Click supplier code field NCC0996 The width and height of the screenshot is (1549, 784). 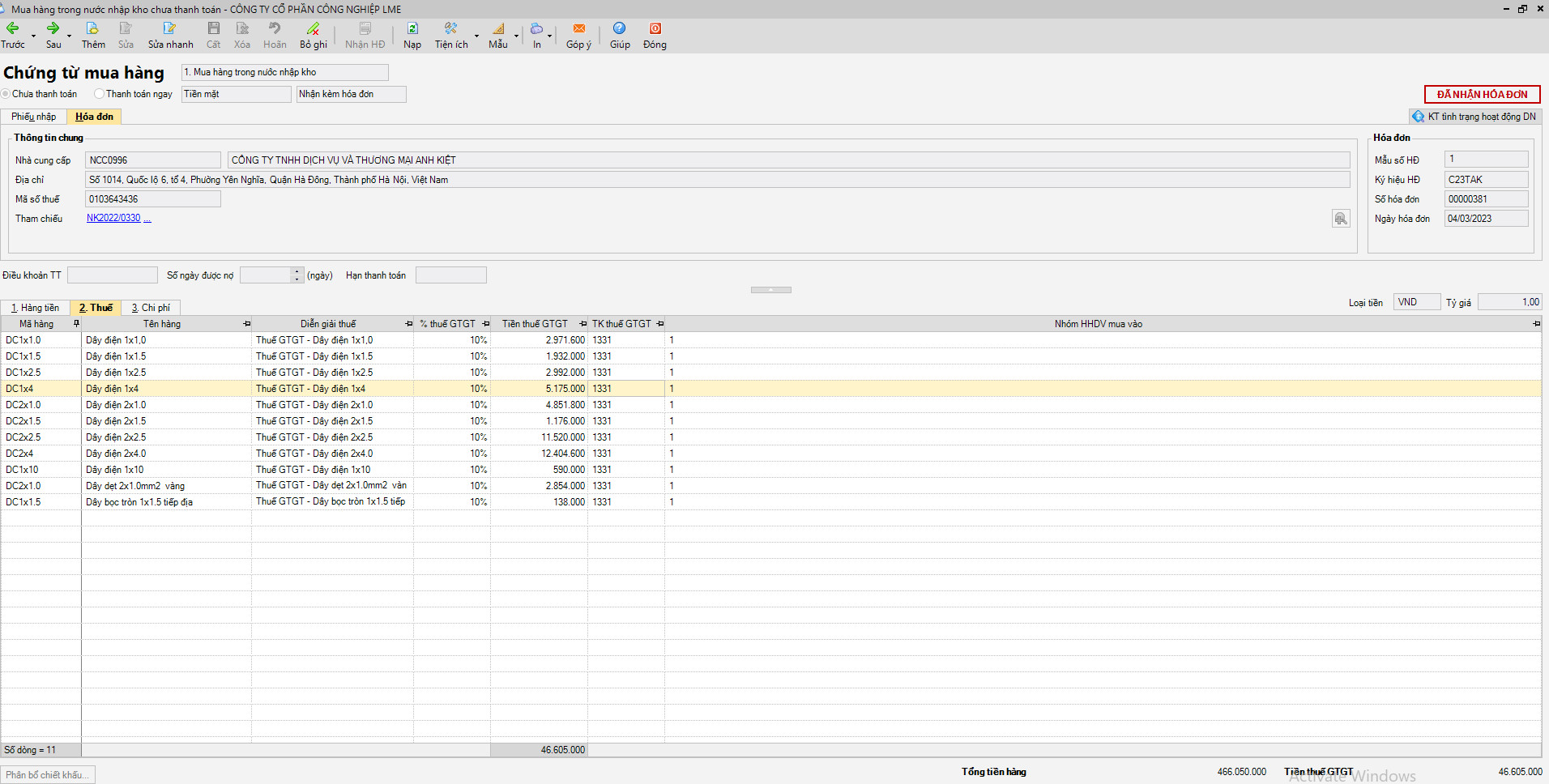pyautogui.click(x=153, y=160)
